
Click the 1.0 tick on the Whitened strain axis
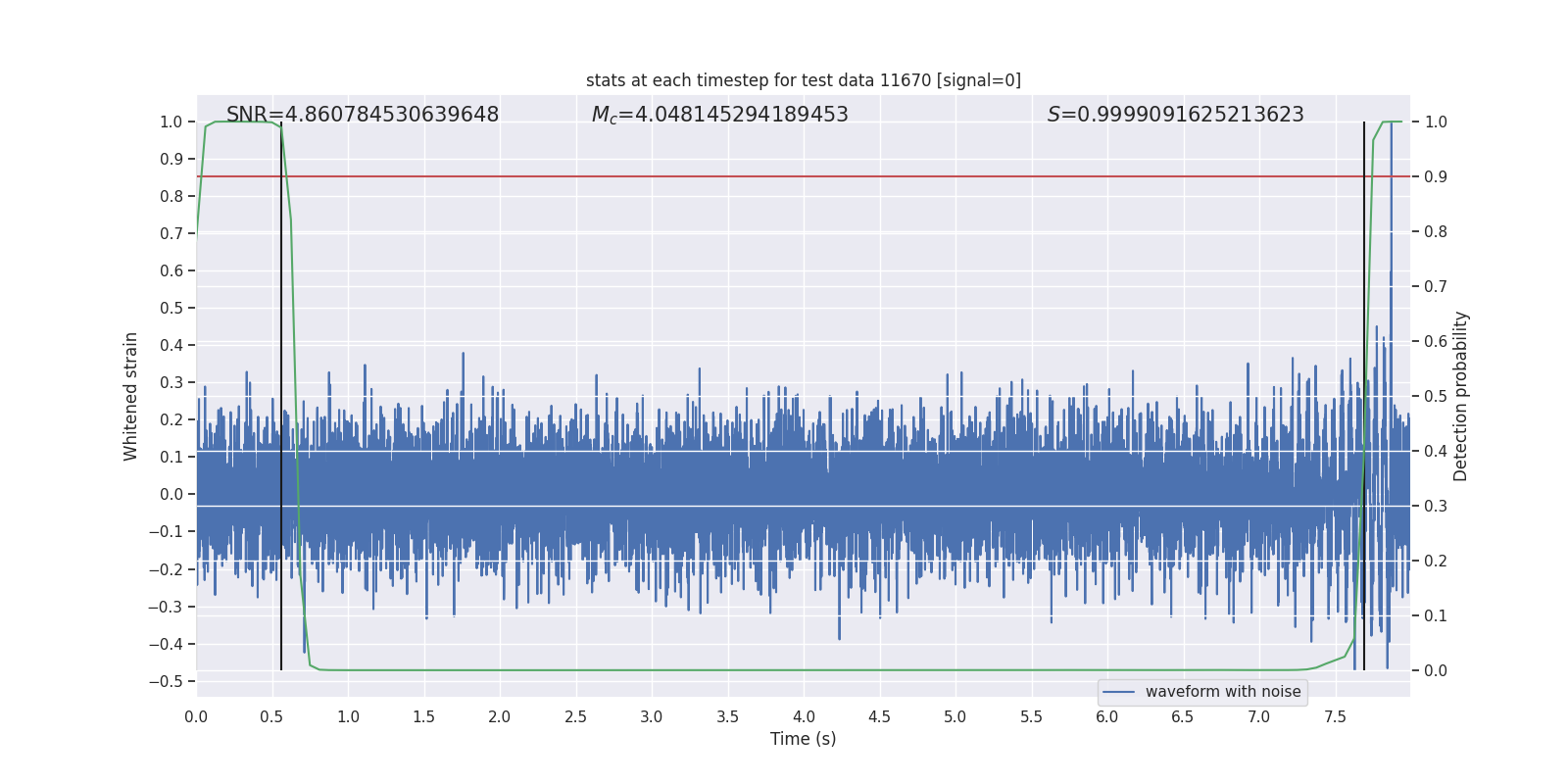click(171, 122)
